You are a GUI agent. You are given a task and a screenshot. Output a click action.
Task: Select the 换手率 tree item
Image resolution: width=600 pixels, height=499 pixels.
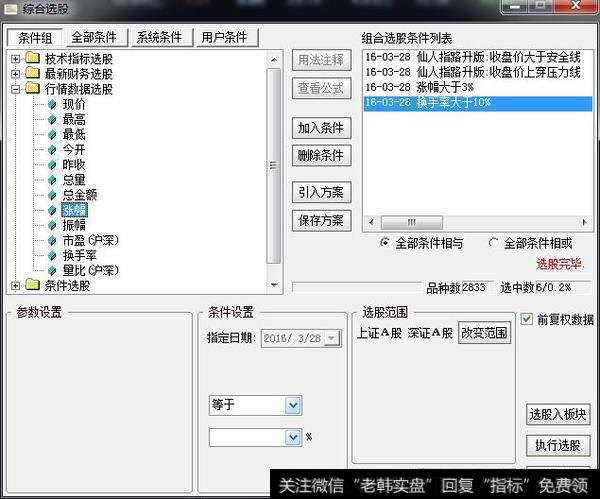pos(80,256)
